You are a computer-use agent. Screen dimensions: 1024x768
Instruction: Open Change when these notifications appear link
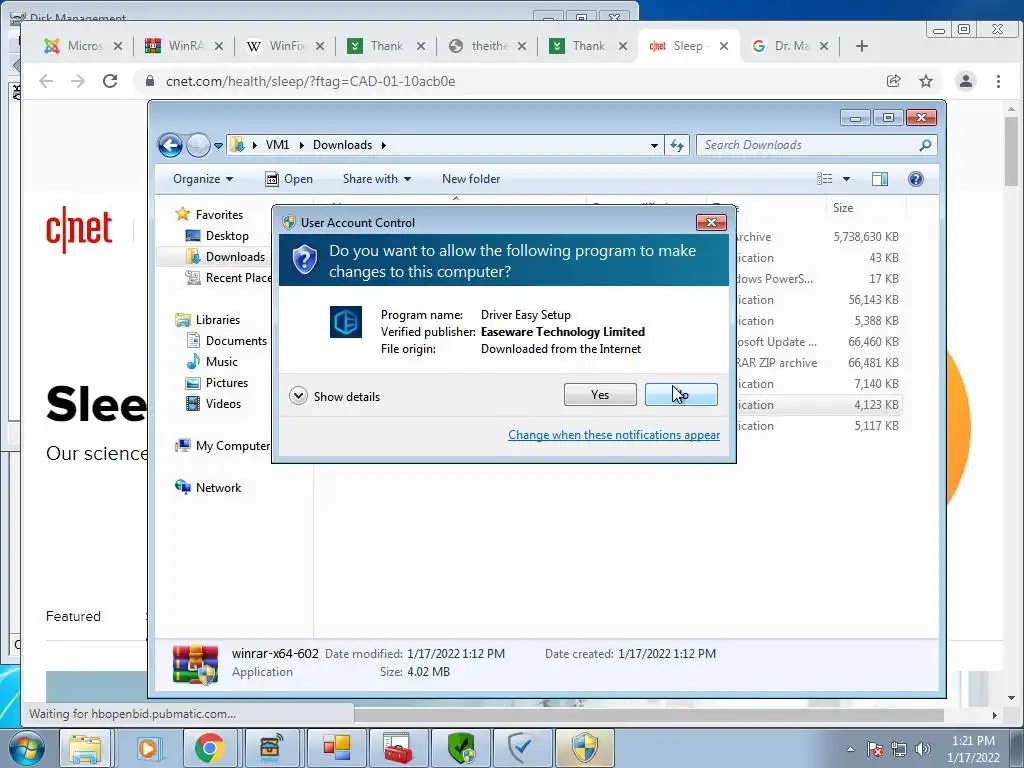(614, 435)
